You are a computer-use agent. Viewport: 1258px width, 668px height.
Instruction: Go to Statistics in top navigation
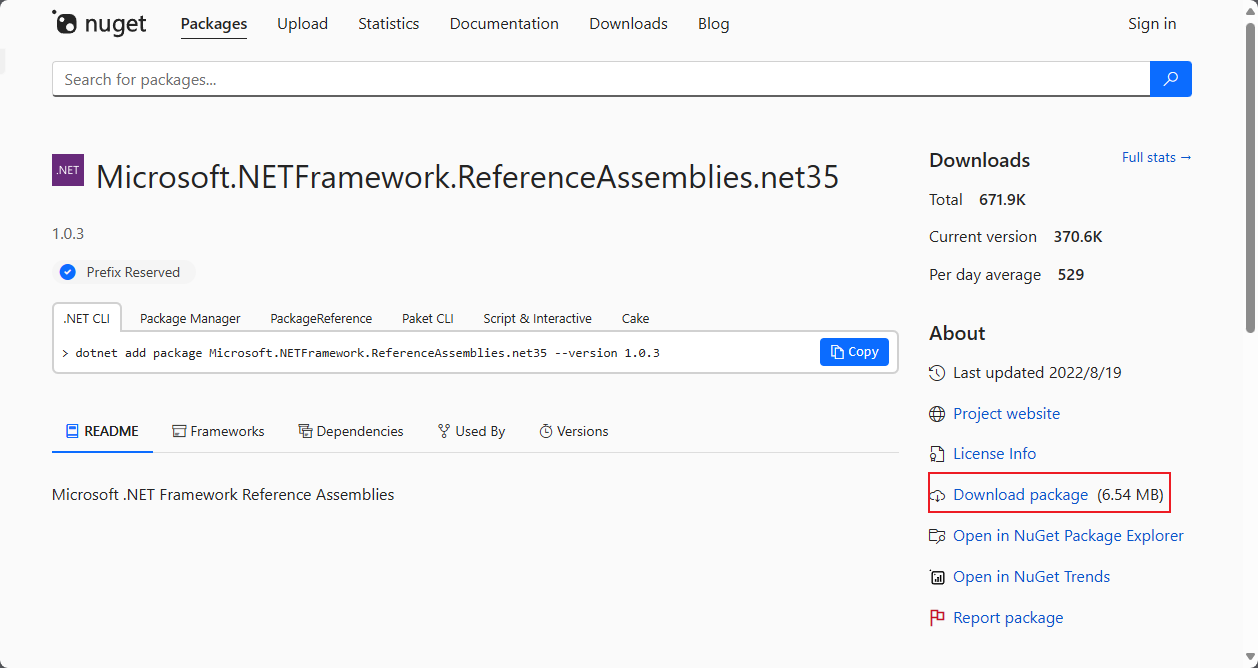coord(389,24)
